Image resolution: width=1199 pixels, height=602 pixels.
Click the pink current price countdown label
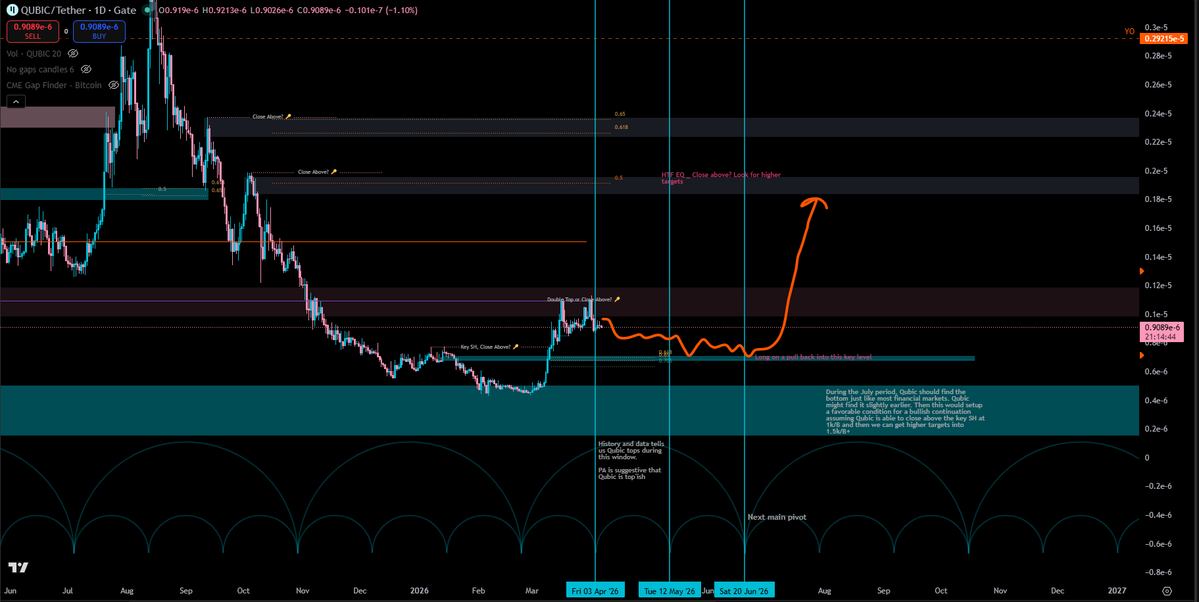click(1164, 332)
